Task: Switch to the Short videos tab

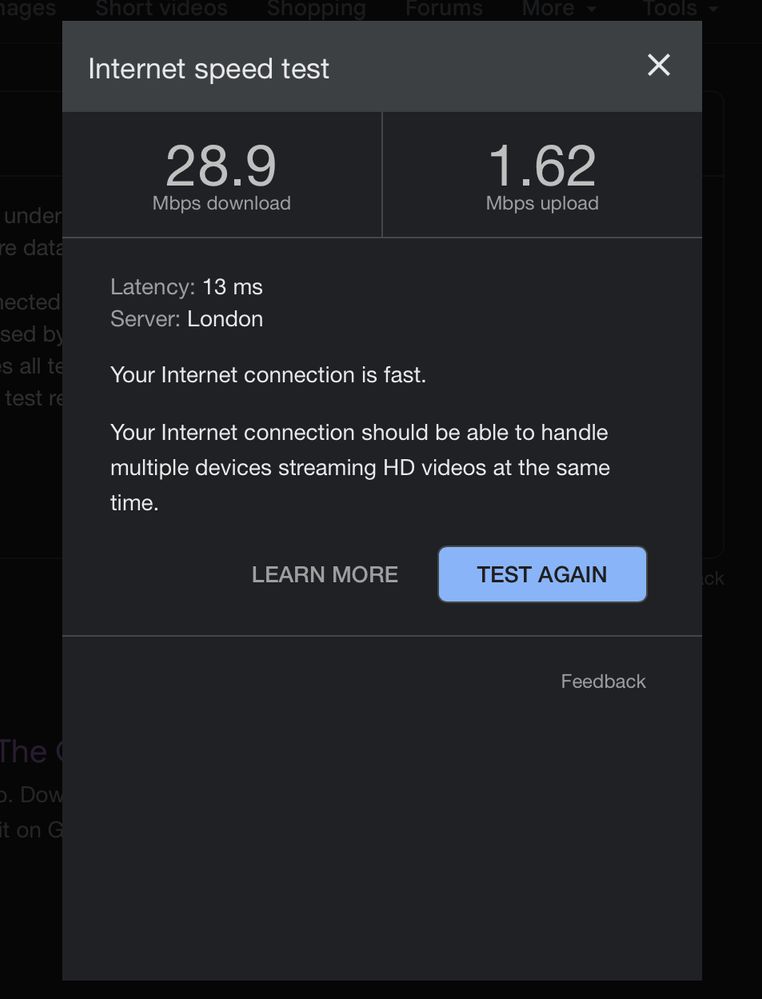Action: coord(162,9)
